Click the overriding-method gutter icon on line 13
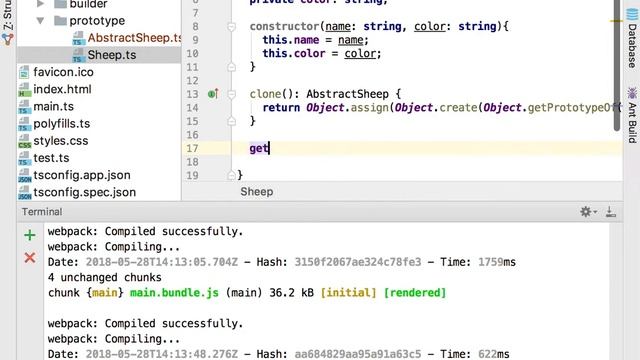Image resolution: width=640 pixels, height=360 pixels. coord(213,94)
